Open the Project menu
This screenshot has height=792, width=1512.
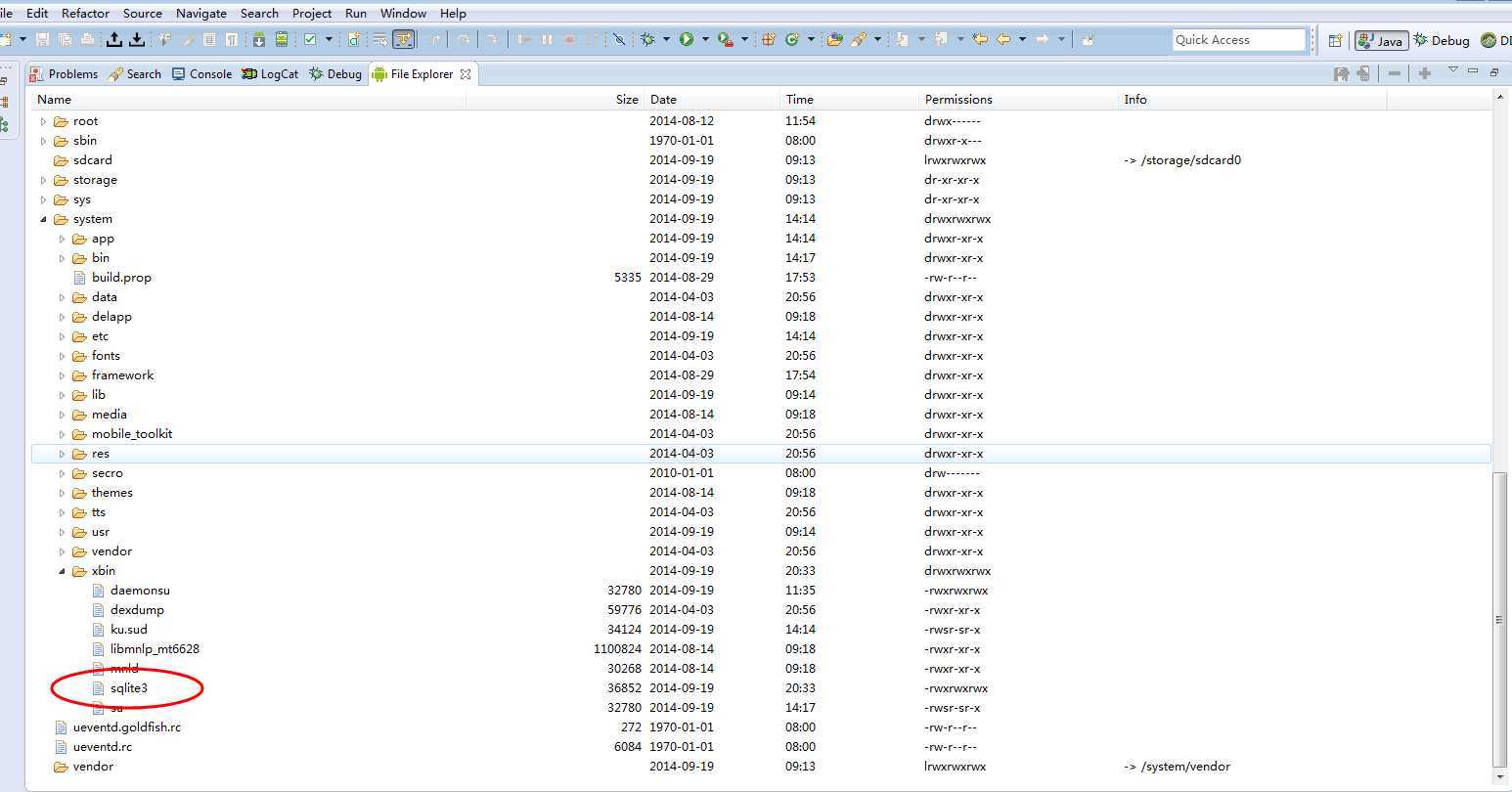click(312, 13)
